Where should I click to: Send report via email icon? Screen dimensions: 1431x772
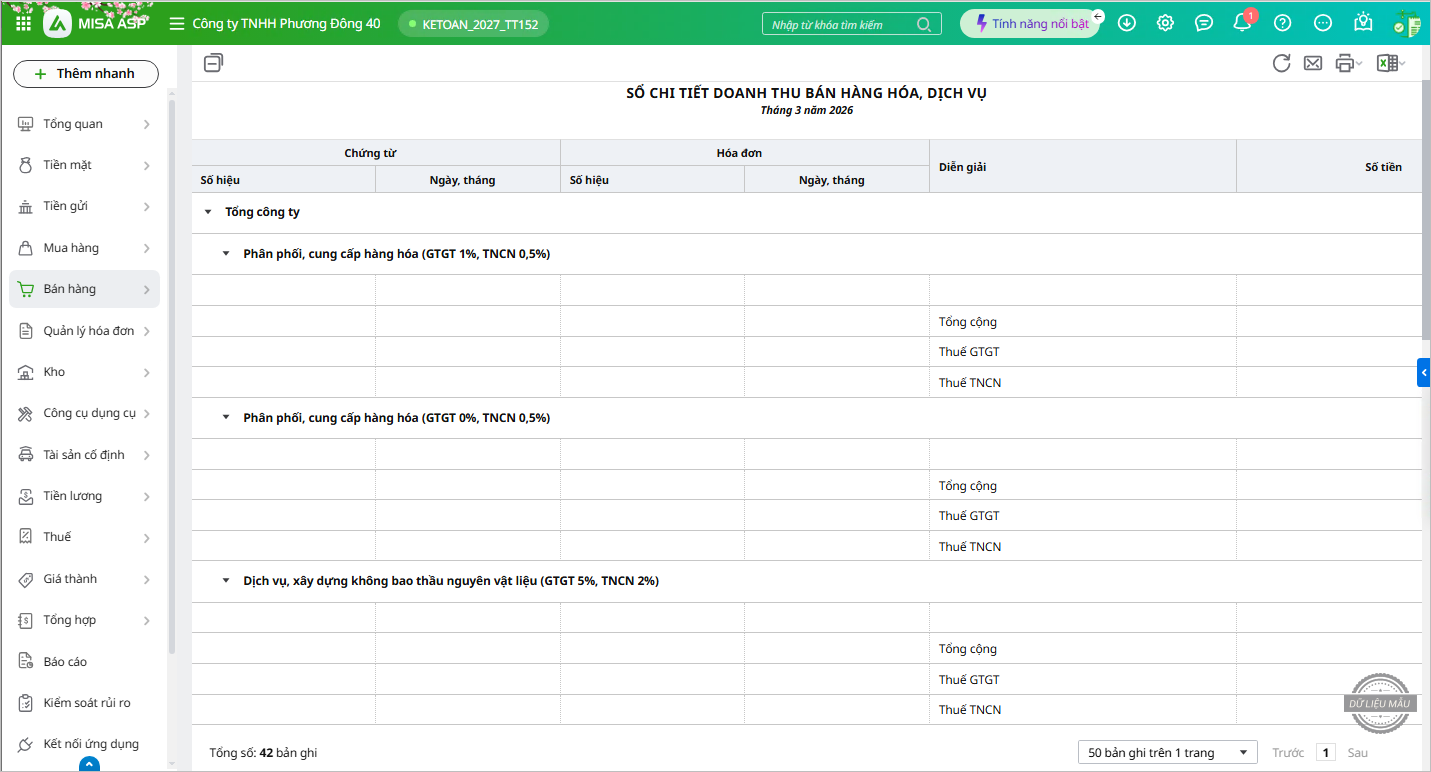[1313, 63]
